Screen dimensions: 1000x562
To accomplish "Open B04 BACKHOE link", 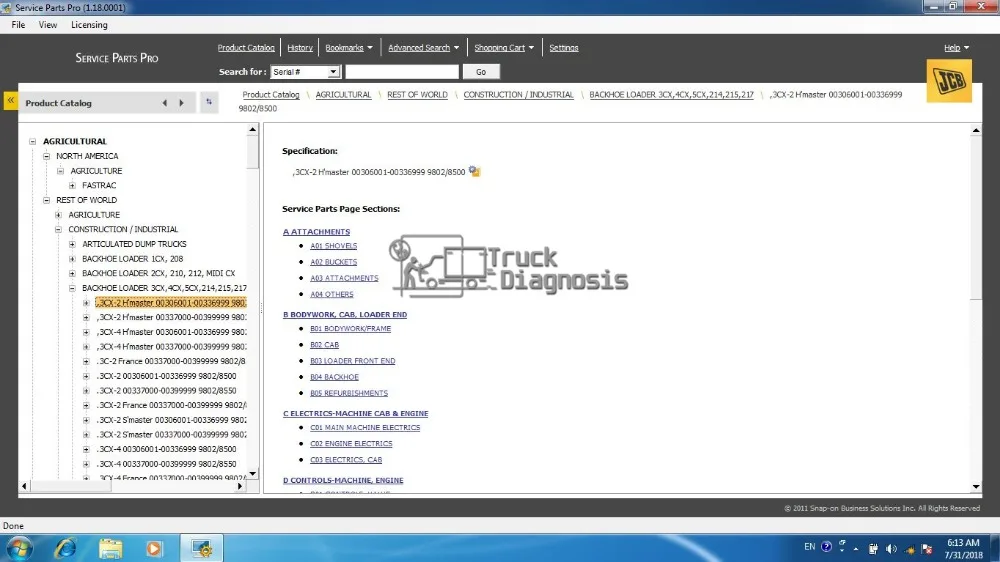I will tap(334, 377).
